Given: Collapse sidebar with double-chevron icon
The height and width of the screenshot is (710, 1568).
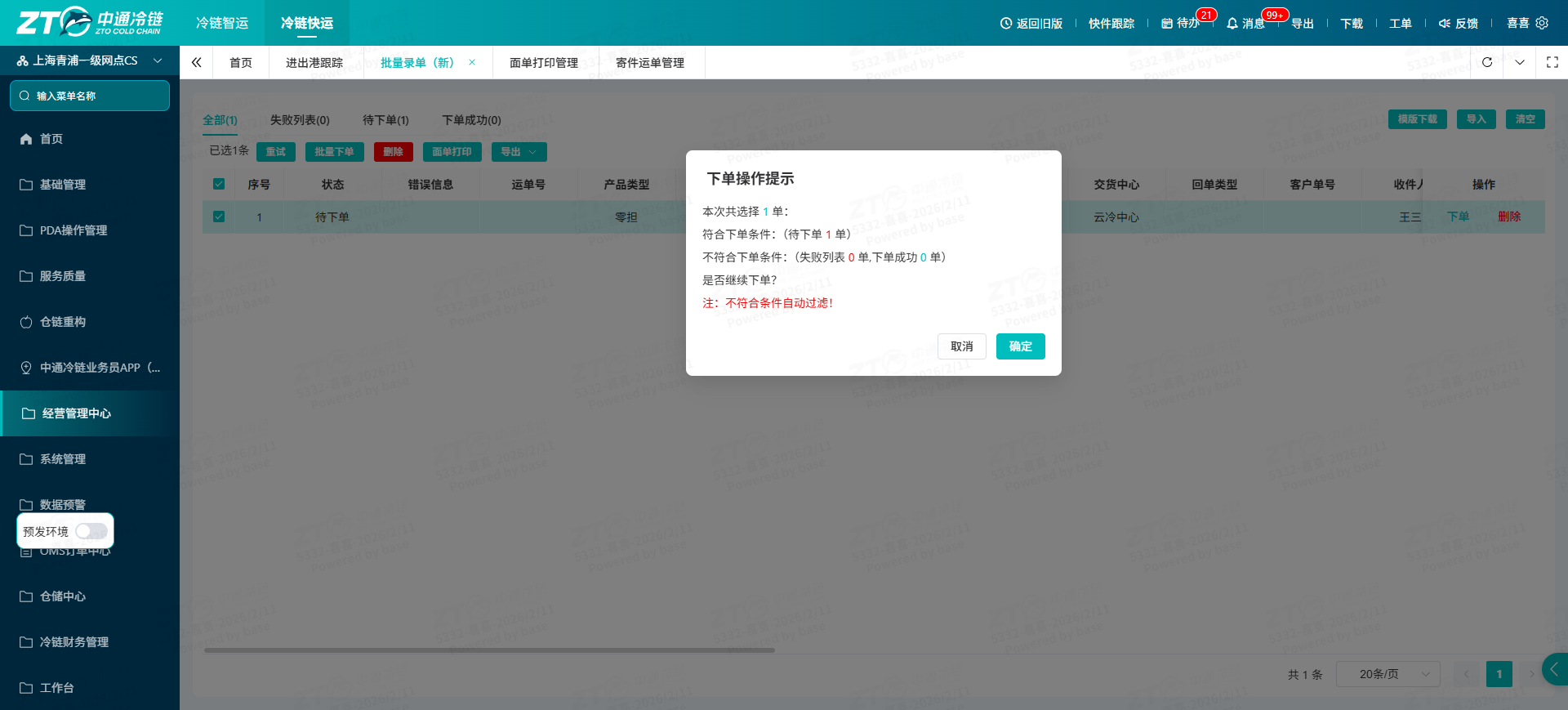Looking at the screenshot, I should click(x=196, y=62).
